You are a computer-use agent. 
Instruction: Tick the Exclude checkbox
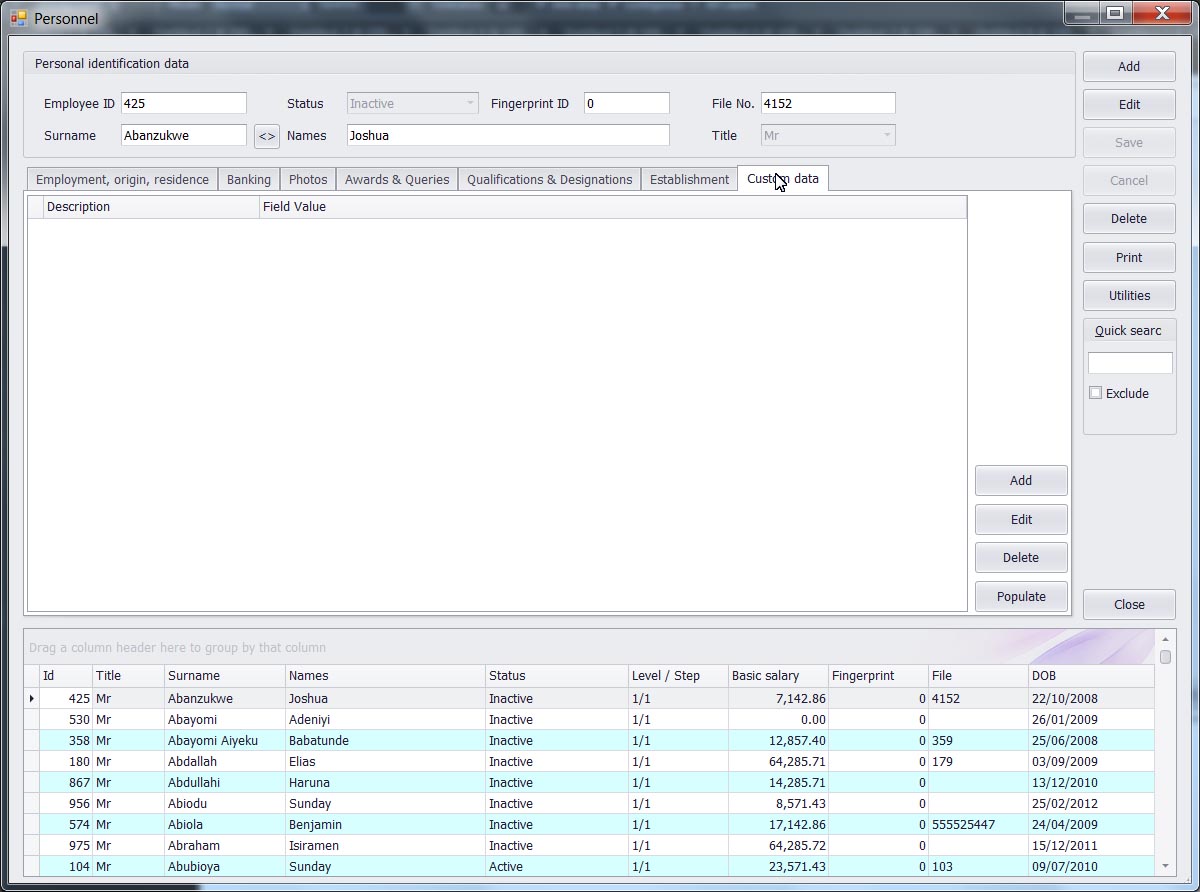[1096, 393]
